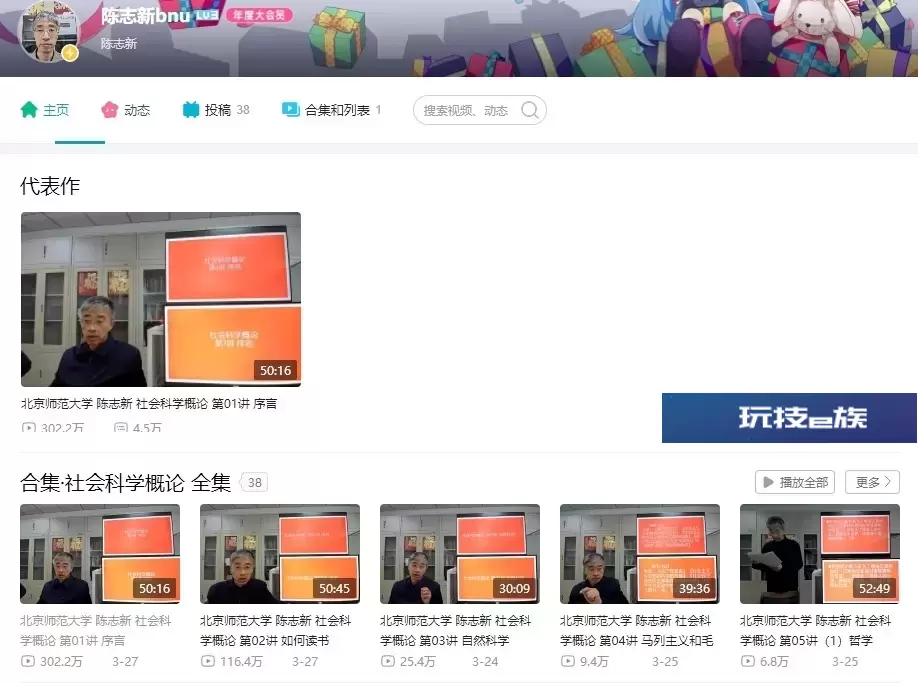The width and height of the screenshot is (918, 684).
Task: Click the pink 动态 icon
Action: 109,110
